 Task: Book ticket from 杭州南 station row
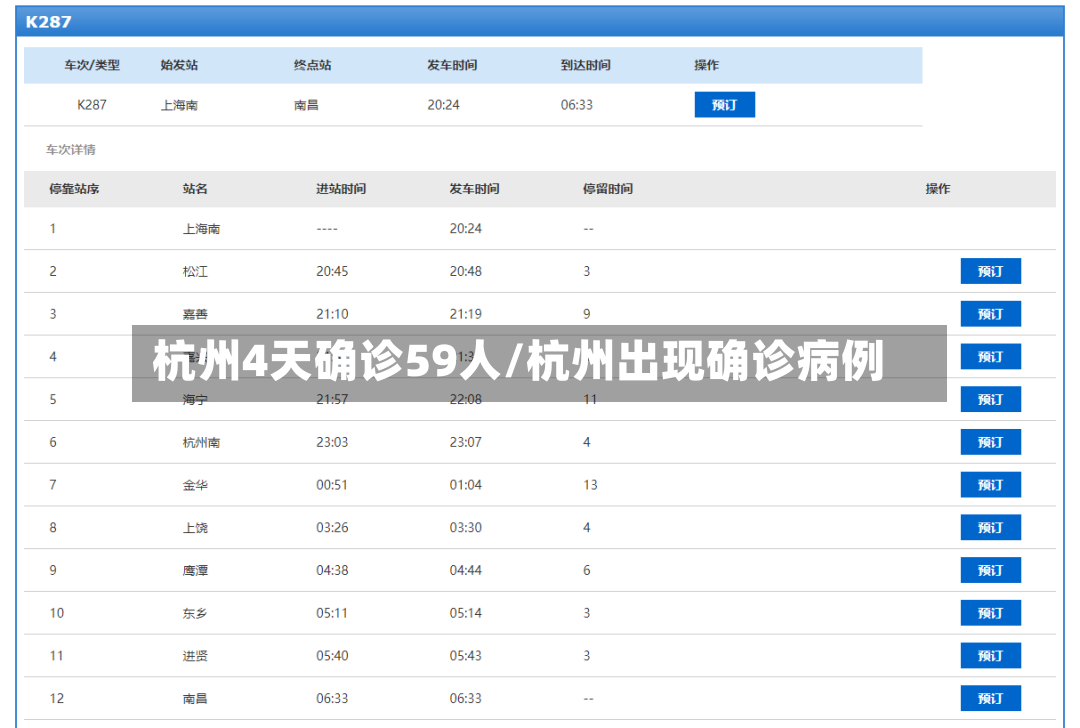point(990,442)
